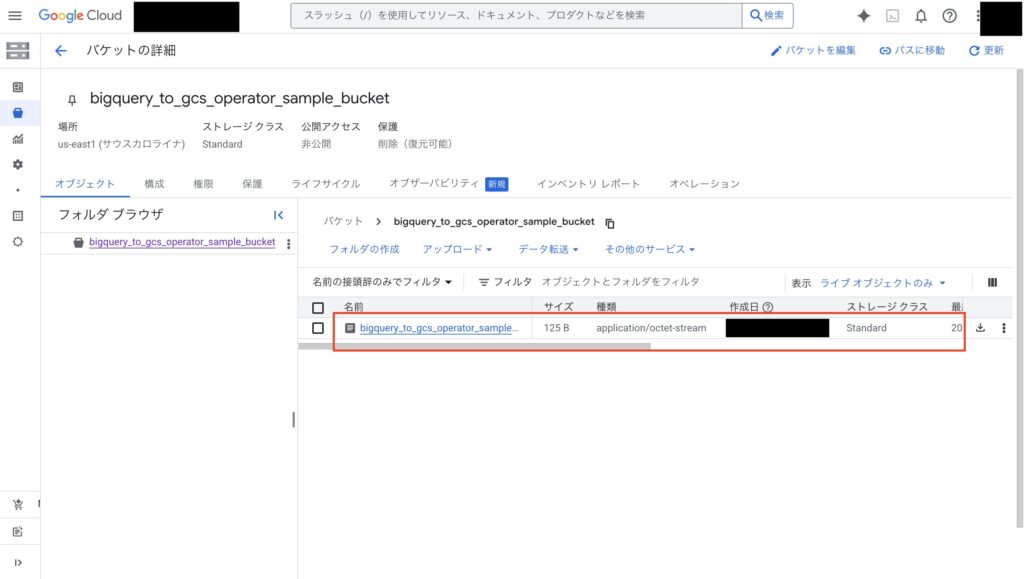Open the notifications bell
This screenshot has width=1024, height=579.
(921, 16)
